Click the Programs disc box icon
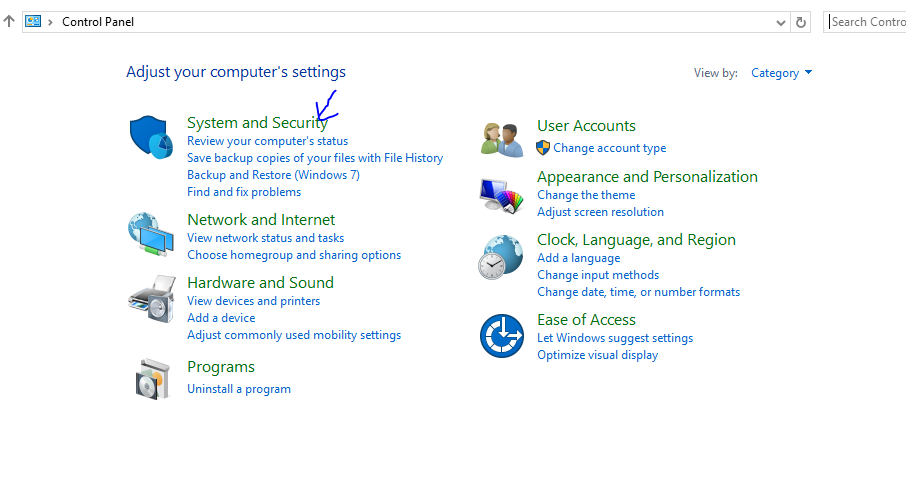 click(153, 379)
